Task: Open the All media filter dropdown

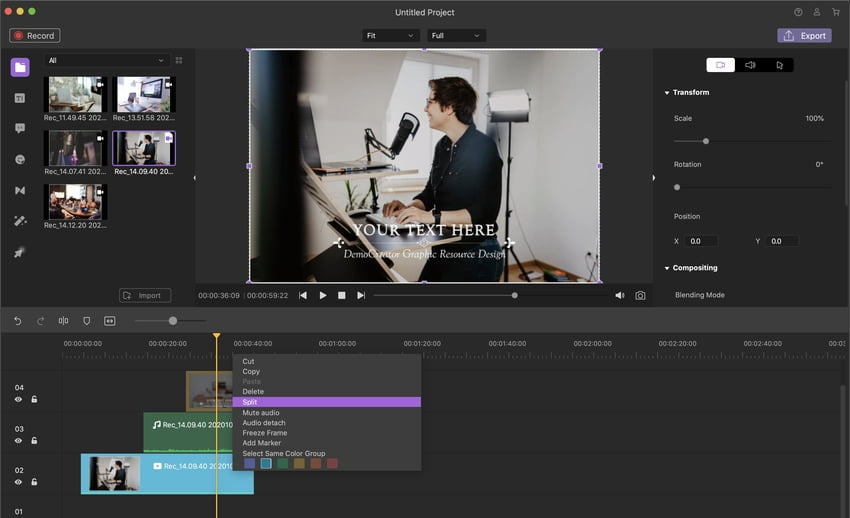Action: tap(106, 60)
